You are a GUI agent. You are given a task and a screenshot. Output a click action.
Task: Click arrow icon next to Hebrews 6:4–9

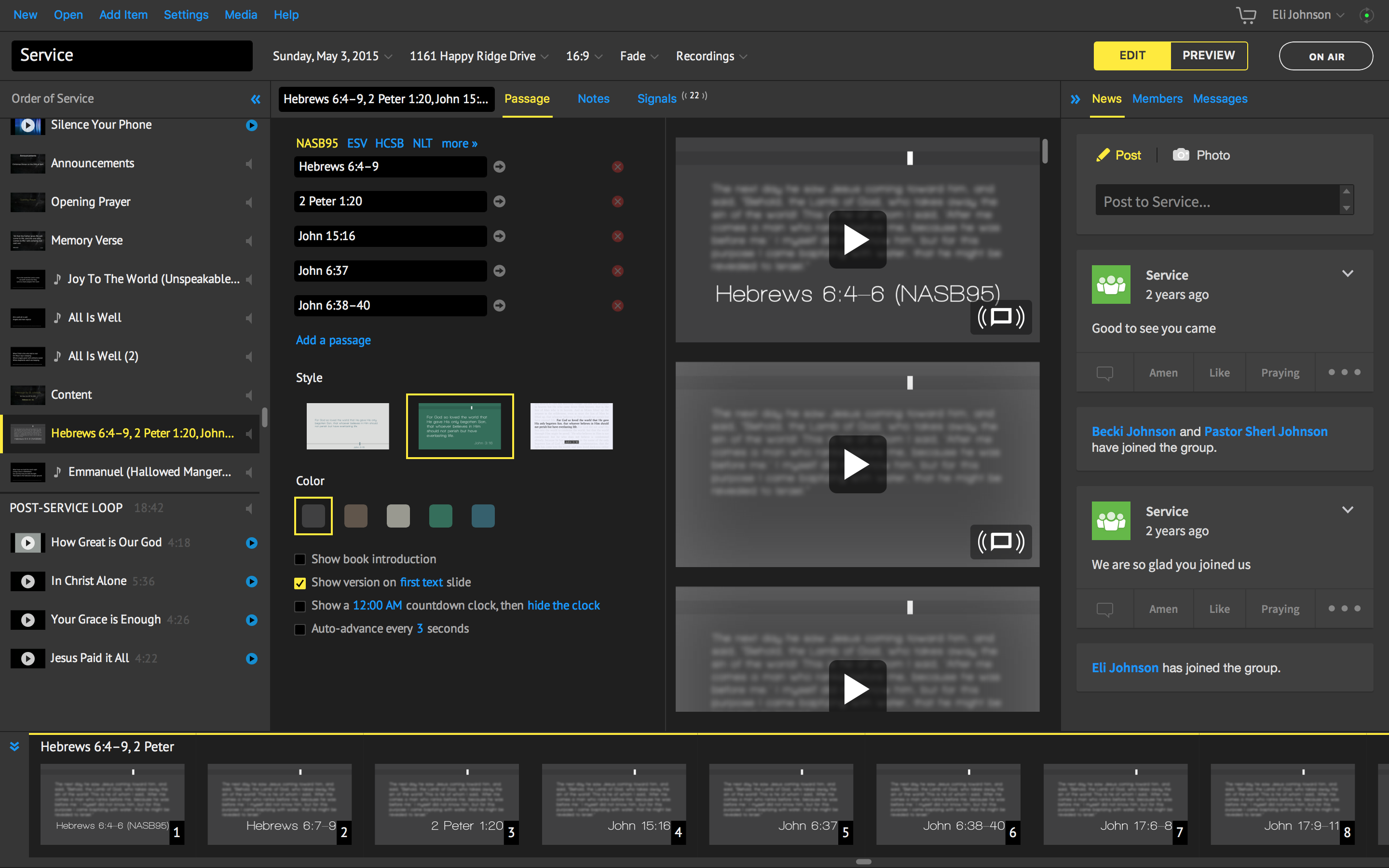[499, 167]
